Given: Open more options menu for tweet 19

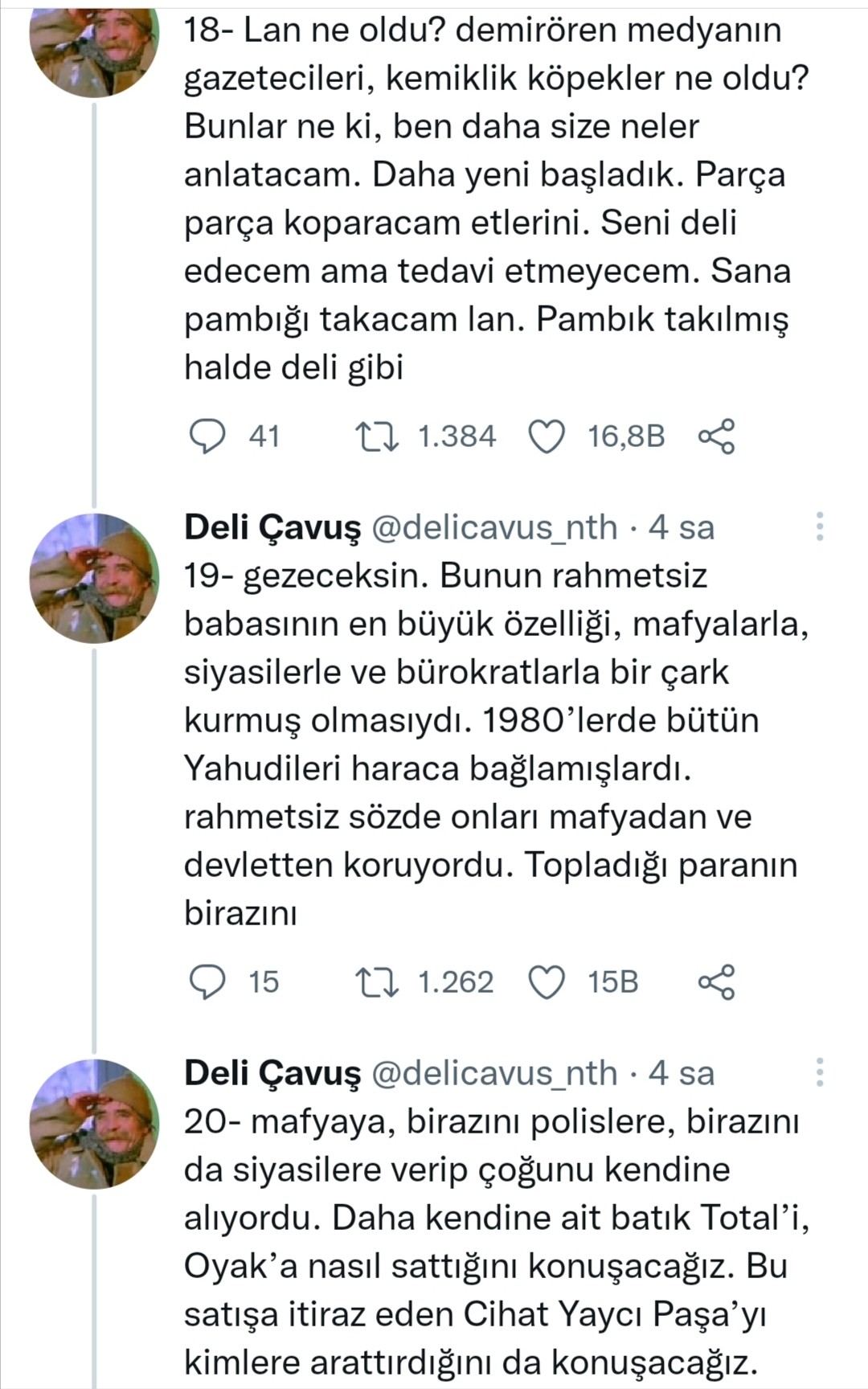Looking at the screenshot, I should coord(820,527).
